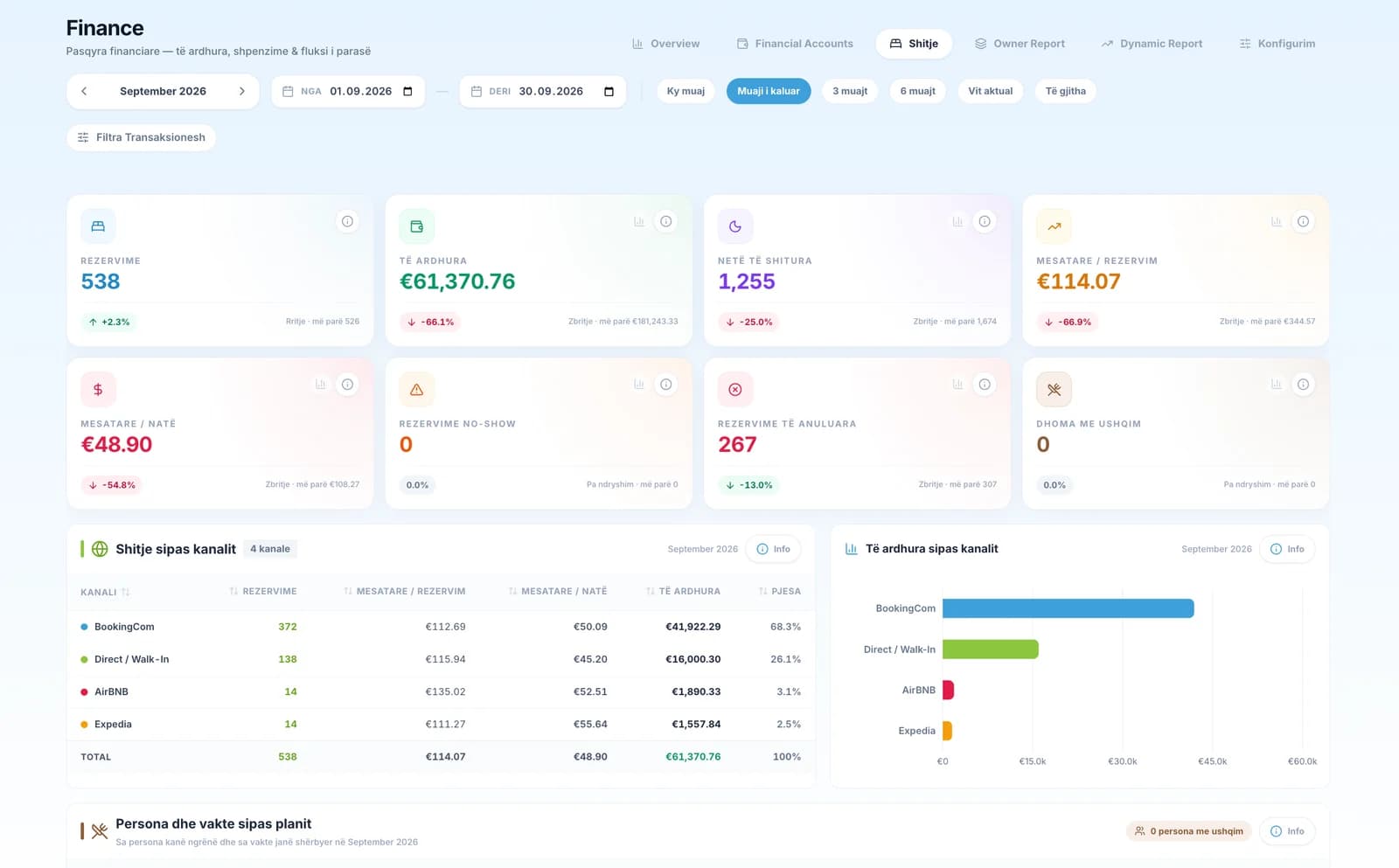
Task: Open info icon on Rezervime card
Action: (347, 221)
